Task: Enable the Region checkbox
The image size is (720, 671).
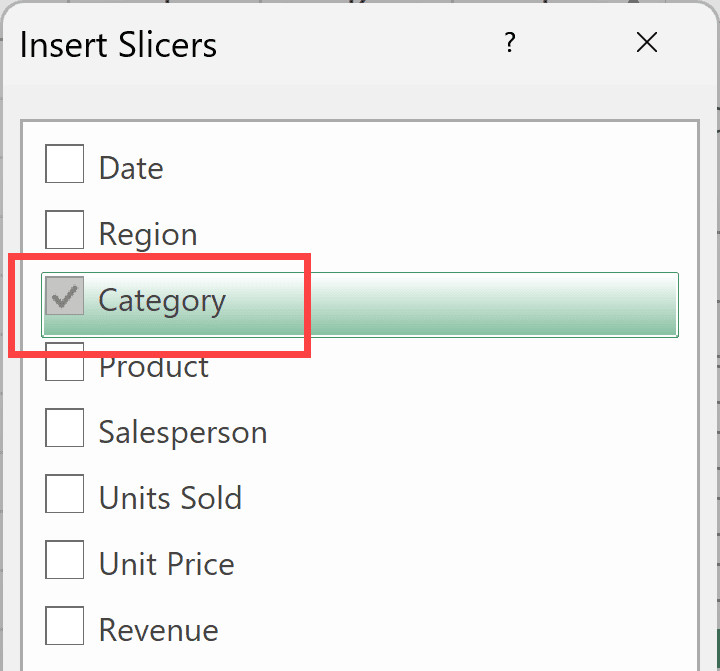Action: pos(65,230)
